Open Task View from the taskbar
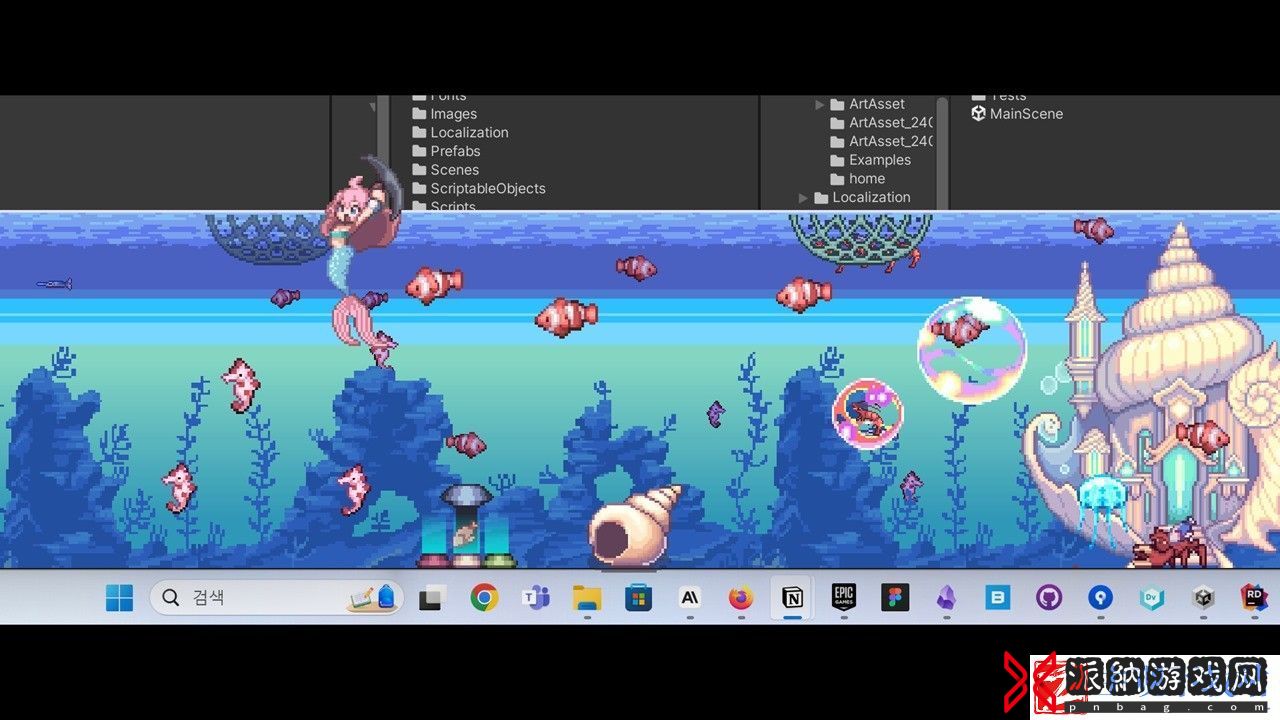The width and height of the screenshot is (1280, 720). (432, 598)
